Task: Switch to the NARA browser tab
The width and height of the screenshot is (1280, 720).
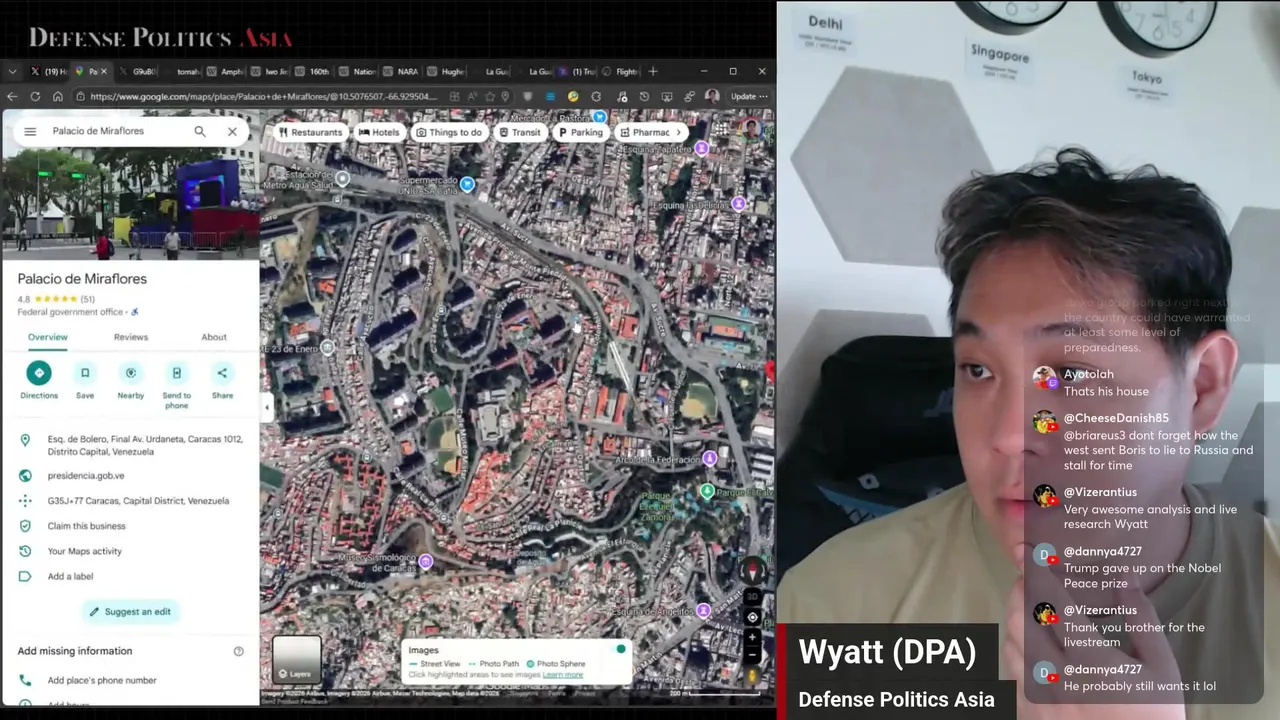Action: [402, 71]
